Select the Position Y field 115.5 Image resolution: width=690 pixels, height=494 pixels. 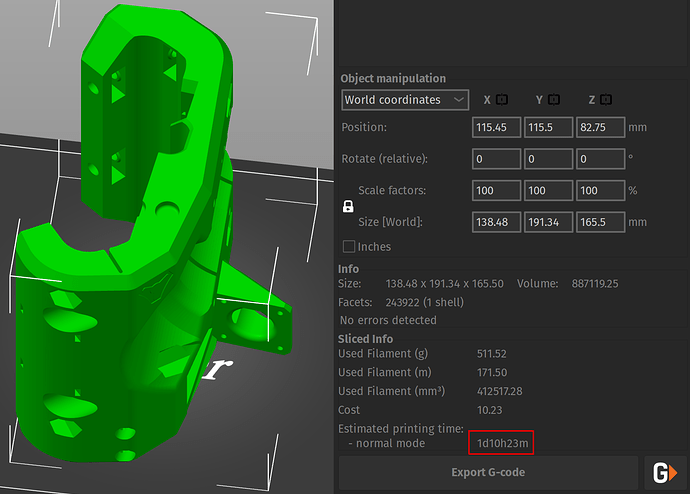[x=548, y=128]
